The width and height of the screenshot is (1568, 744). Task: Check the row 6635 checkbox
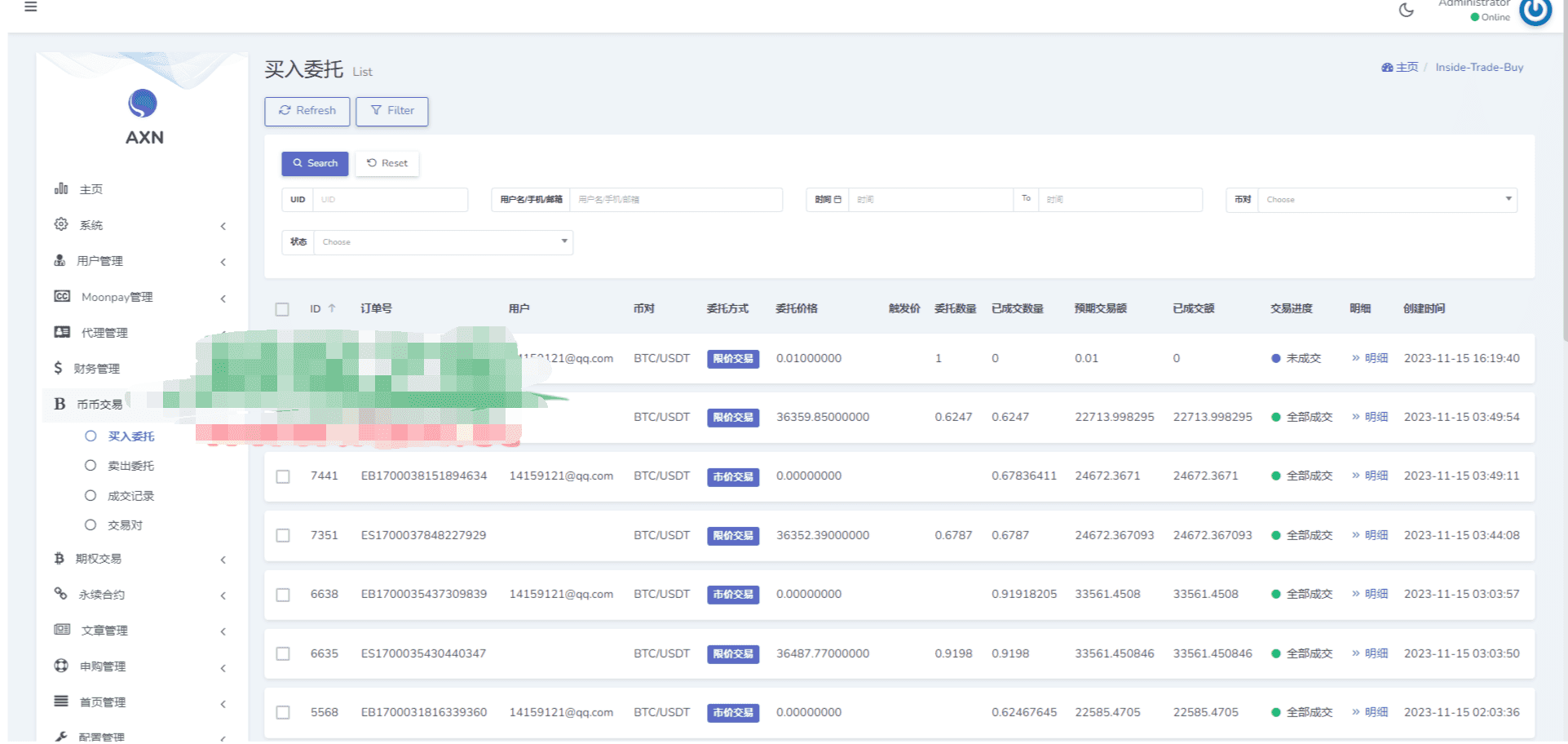coord(283,653)
